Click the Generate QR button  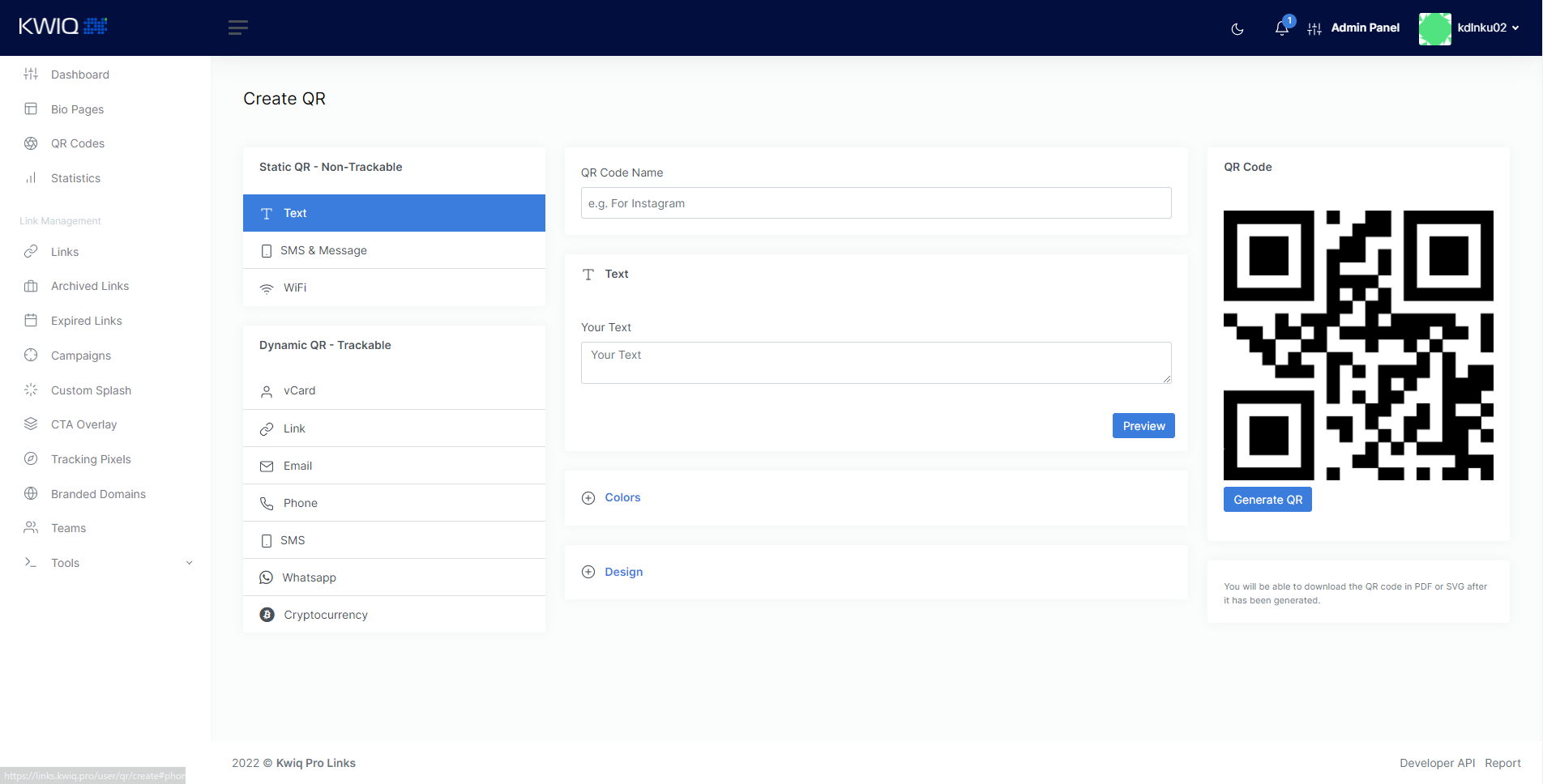[x=1267, y=499]
